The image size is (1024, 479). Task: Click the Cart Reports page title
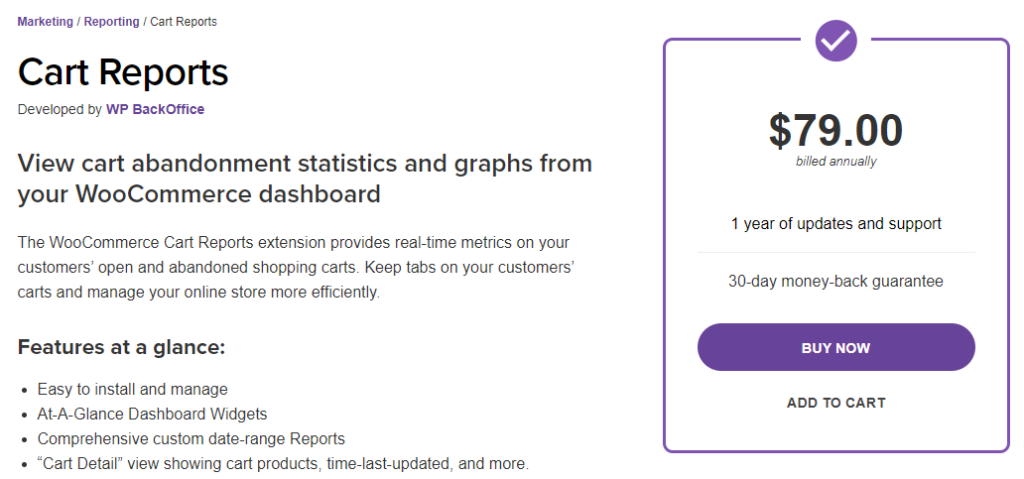(123, 72)
